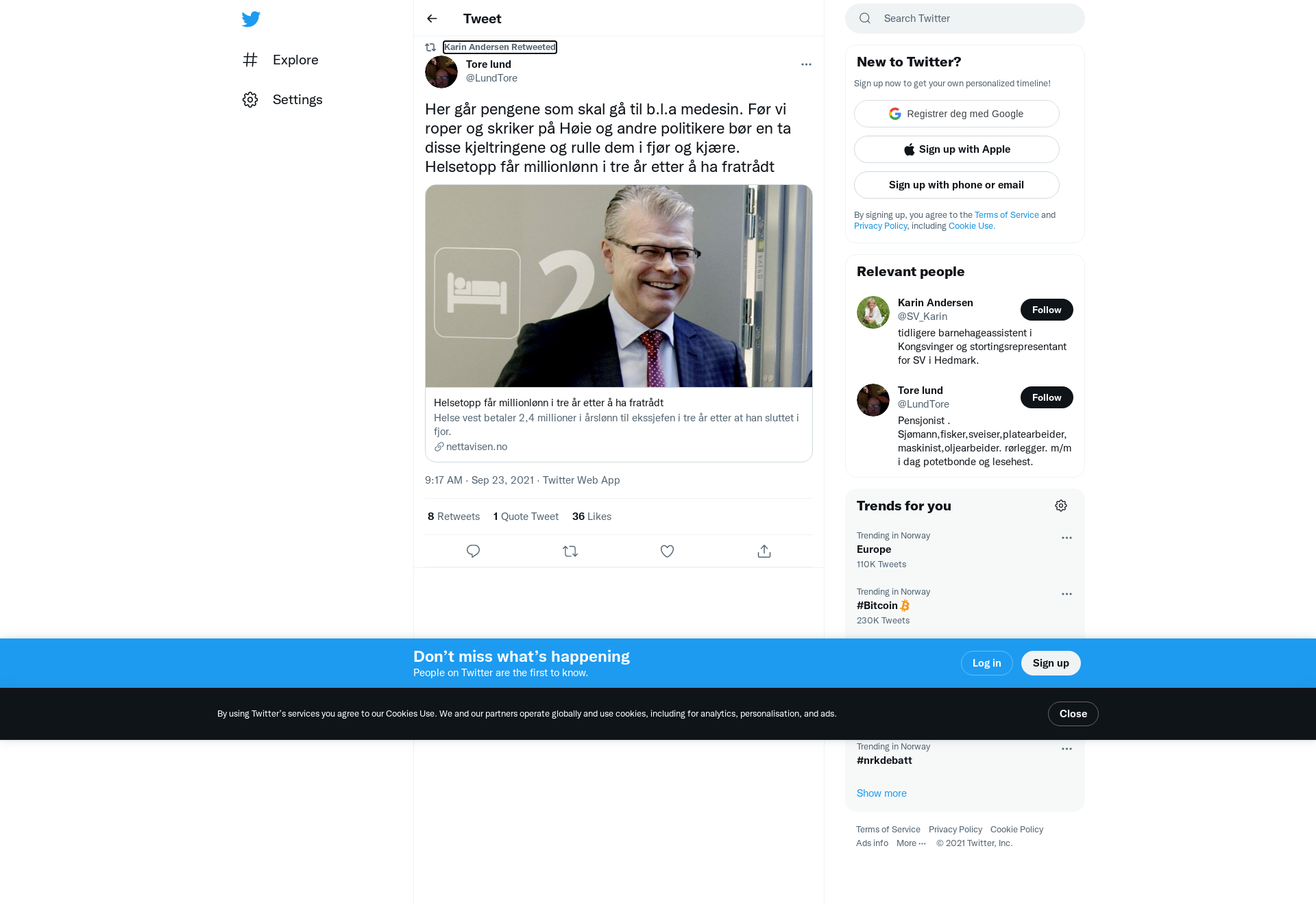Open tweet more options ellipsis
This screenshot has height=905, width=1316.
[806, 64]
